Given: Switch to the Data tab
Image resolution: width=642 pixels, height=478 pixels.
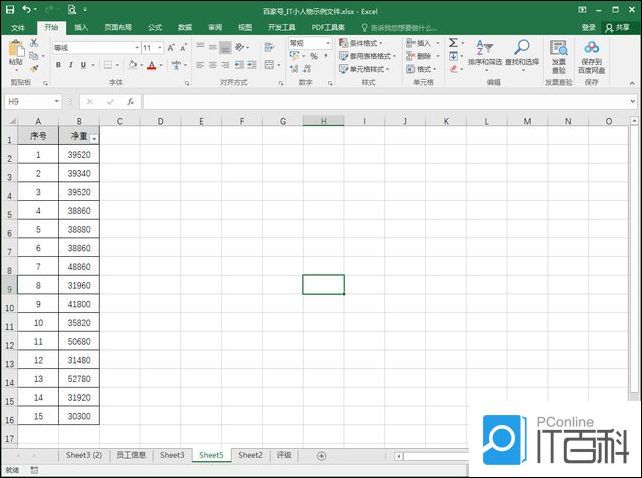Looking at the screenshot, I should point(185,27).
